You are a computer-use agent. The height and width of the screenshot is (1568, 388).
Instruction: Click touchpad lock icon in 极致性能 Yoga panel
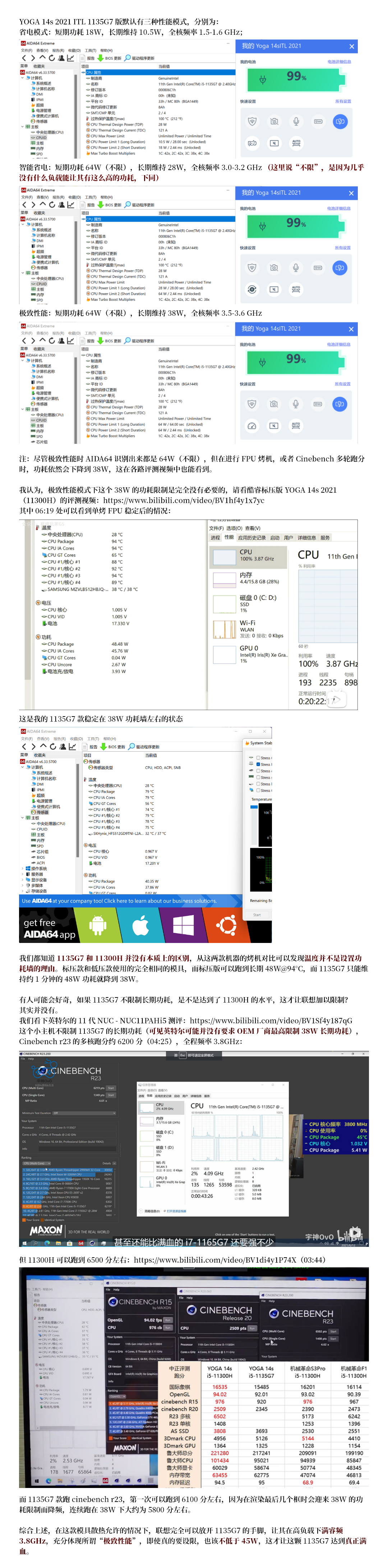click(273, 426)
